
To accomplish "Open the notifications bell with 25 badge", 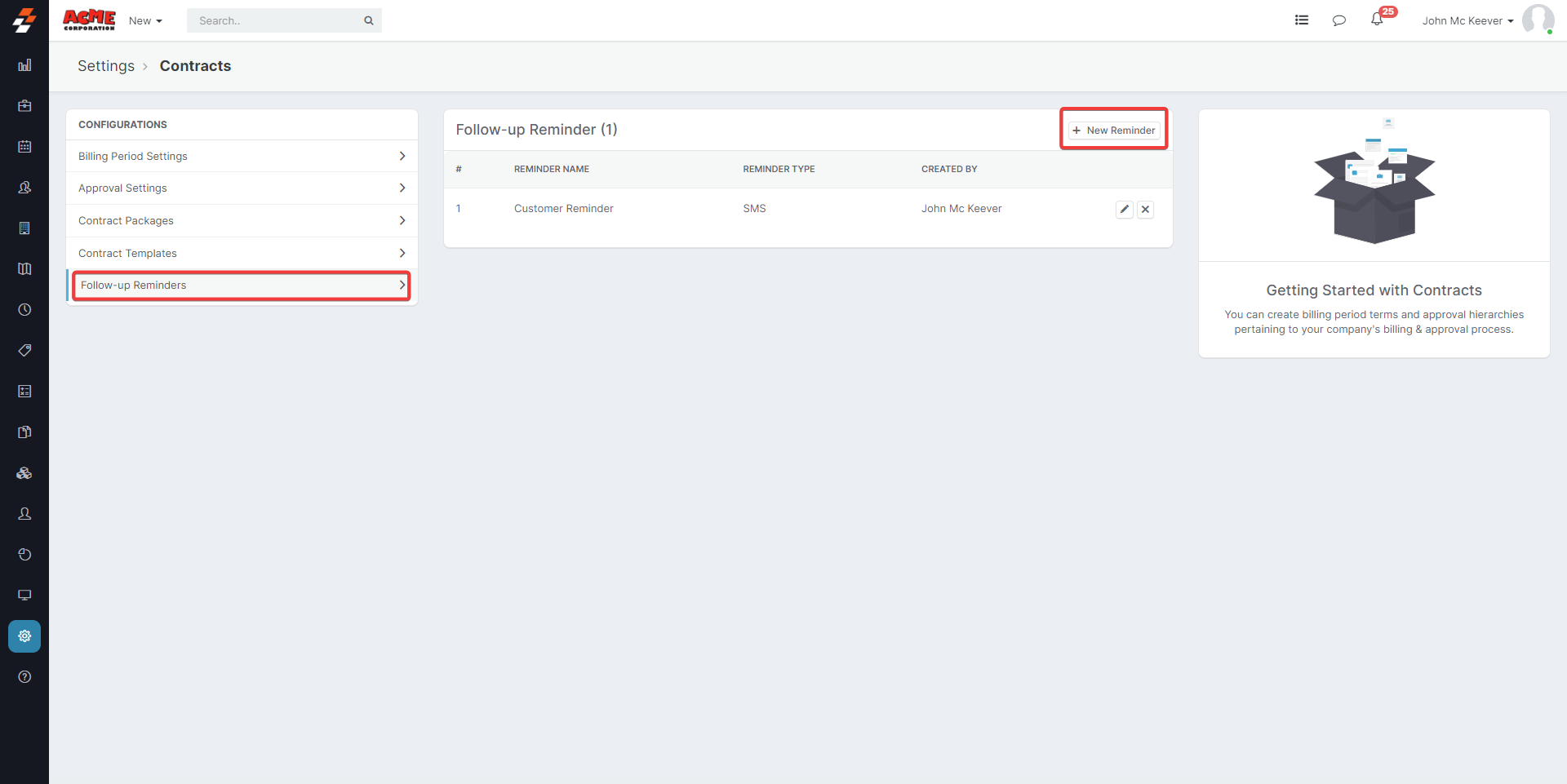I will pos(1379,18).
